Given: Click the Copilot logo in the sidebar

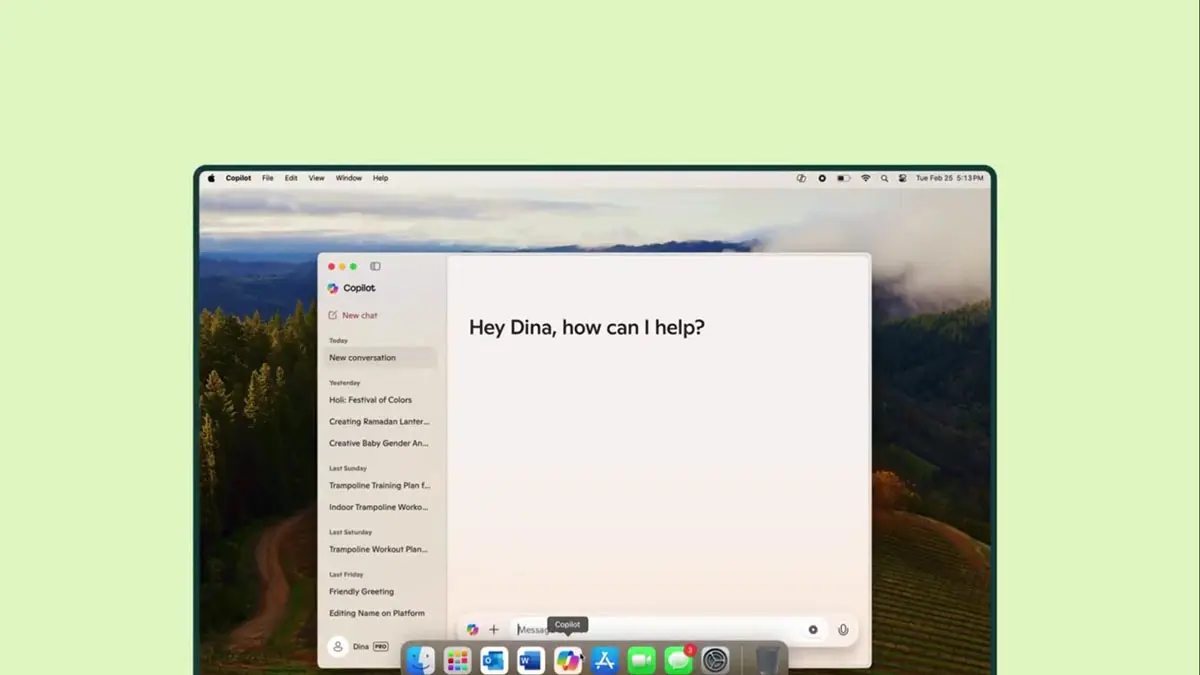Looking at the screenshot, I should [333, 287].
